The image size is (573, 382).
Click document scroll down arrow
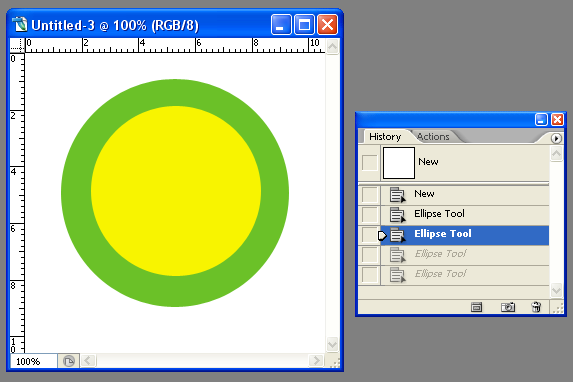click(333, 344)
